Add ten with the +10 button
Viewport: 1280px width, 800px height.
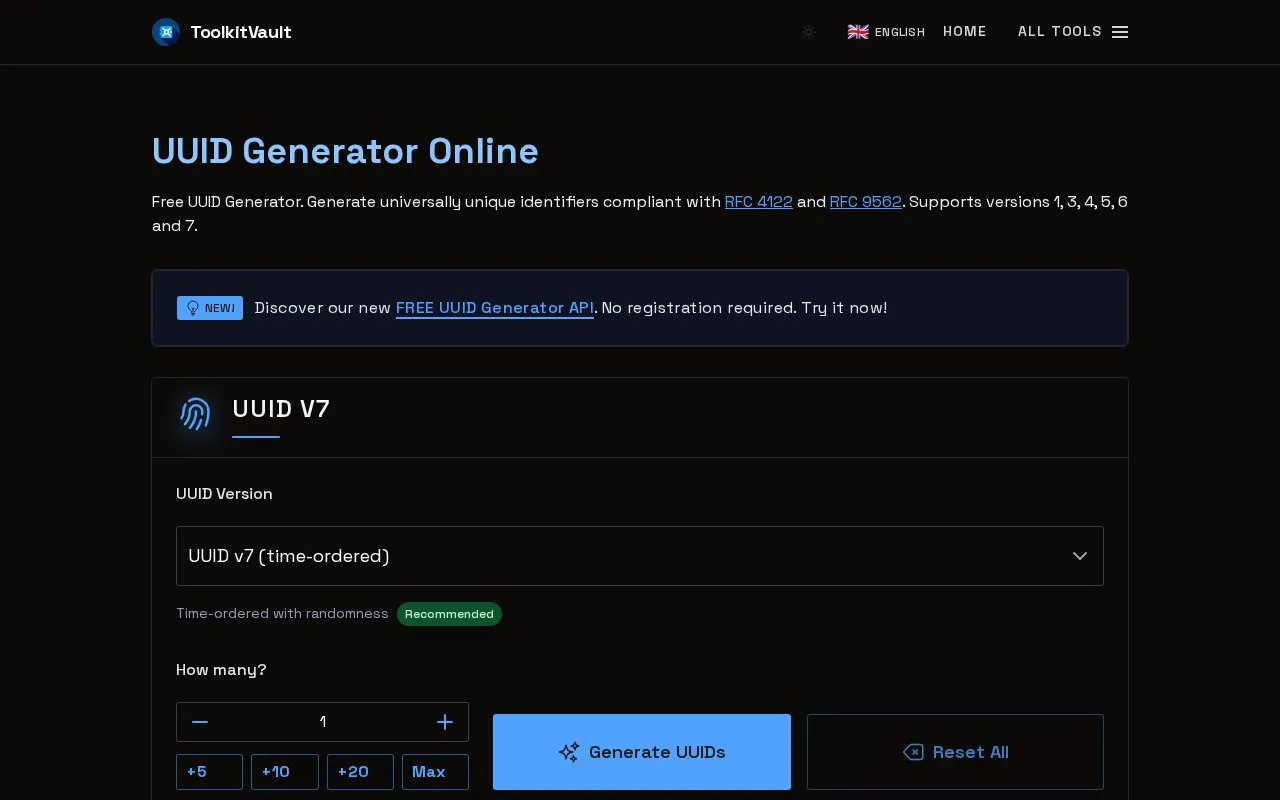pos(285,772)
